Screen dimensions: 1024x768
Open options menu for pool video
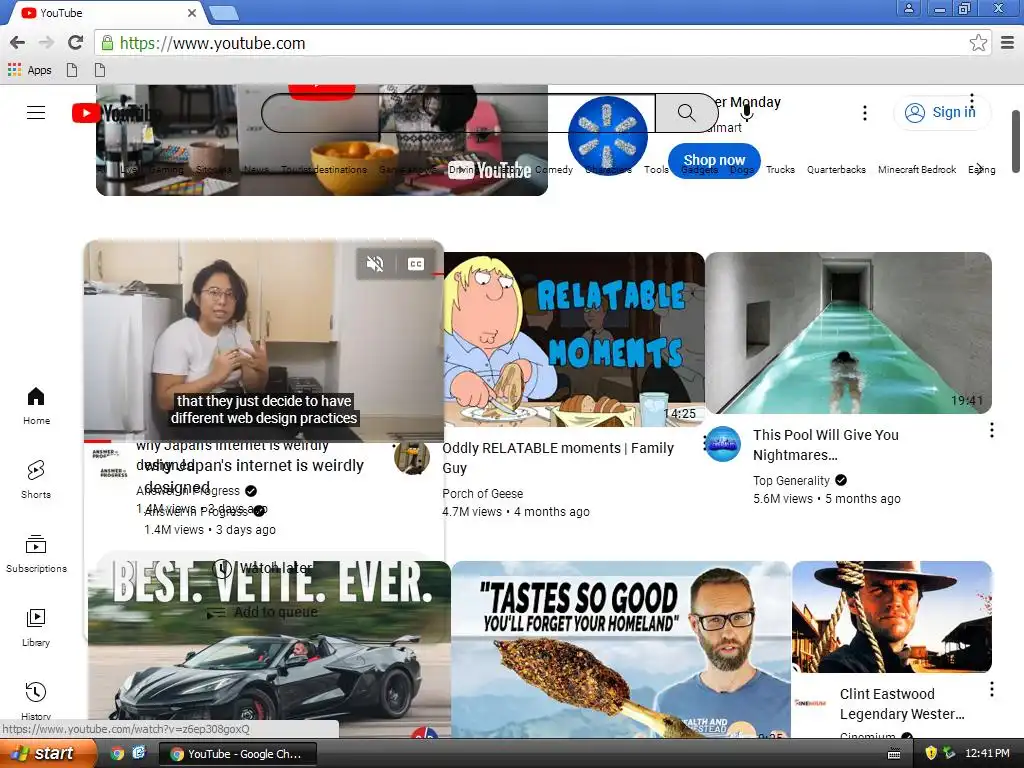[x=991, y=430]
